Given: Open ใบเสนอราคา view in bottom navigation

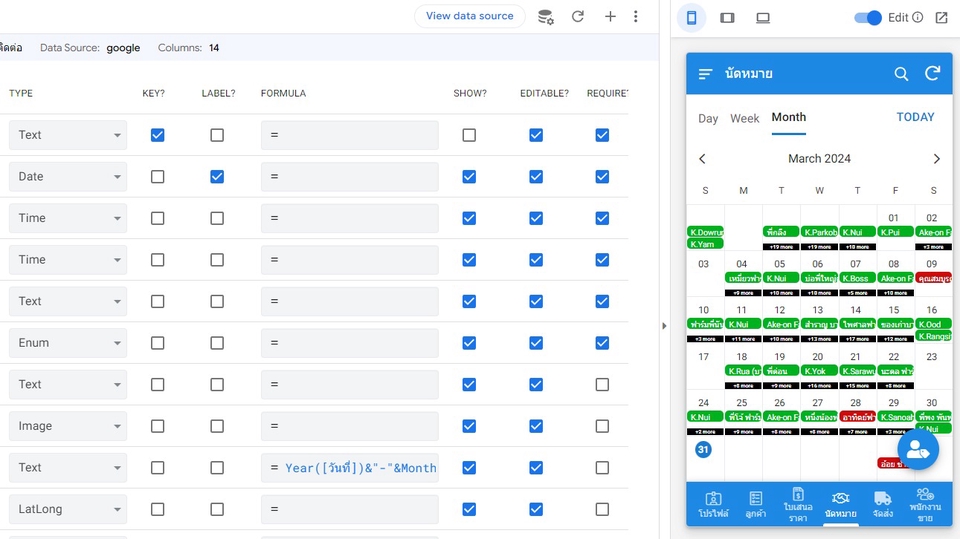Looking at the screenshot, I should pyautogui.click(x=798, y=505).
